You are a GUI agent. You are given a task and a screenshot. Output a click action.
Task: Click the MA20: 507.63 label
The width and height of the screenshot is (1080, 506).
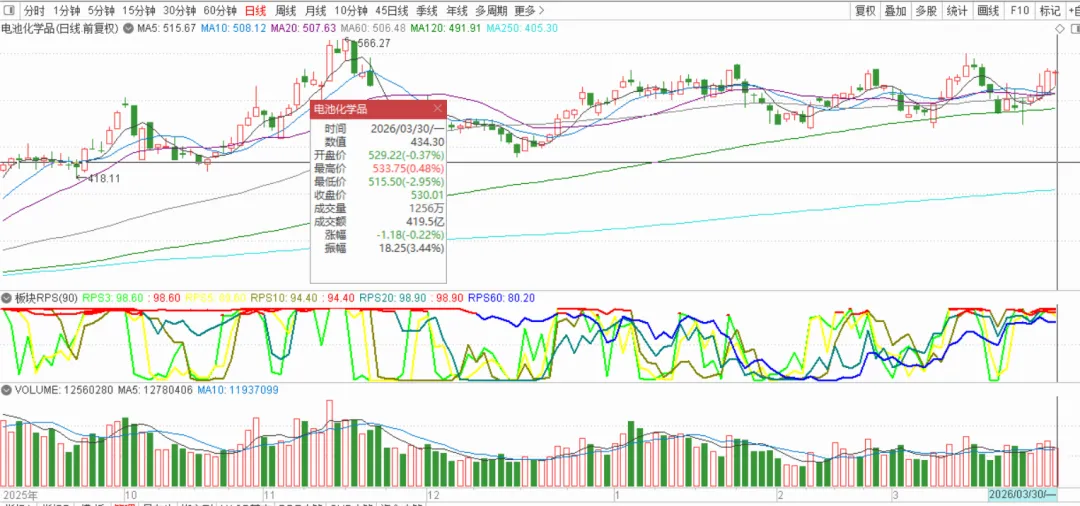[303, 28]
